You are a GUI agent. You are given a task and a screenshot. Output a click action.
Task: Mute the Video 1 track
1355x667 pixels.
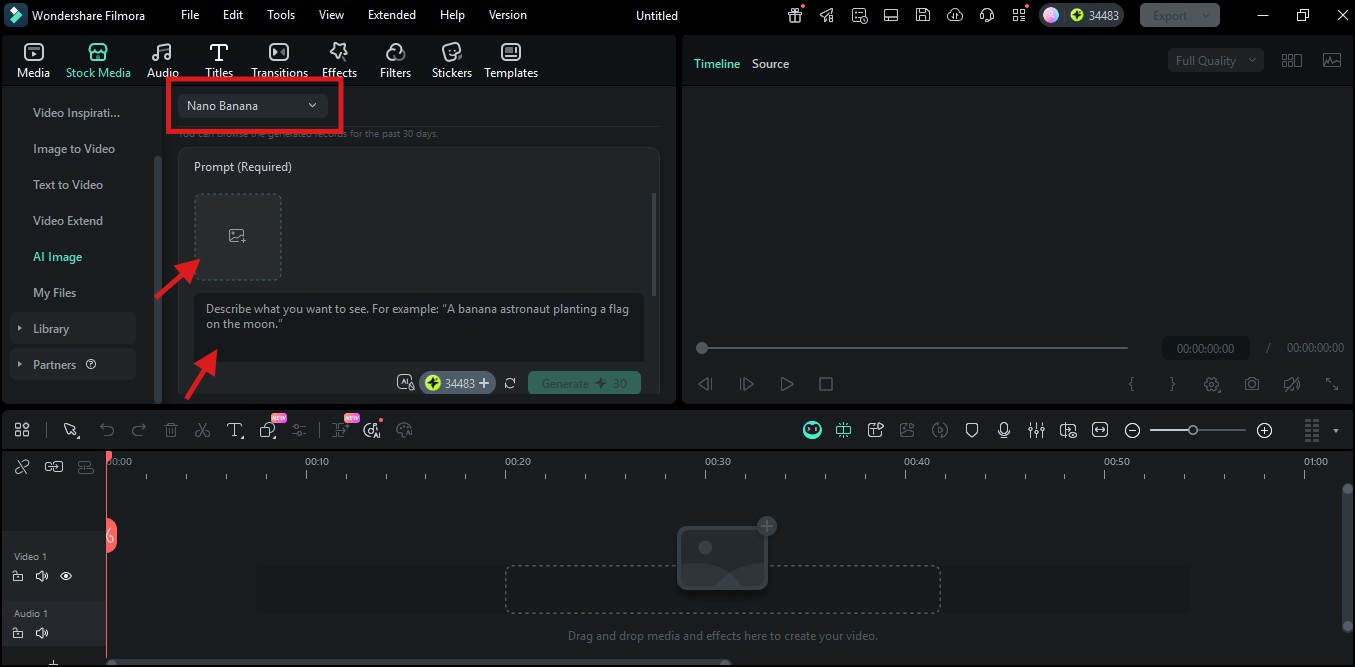coord(42,576)
